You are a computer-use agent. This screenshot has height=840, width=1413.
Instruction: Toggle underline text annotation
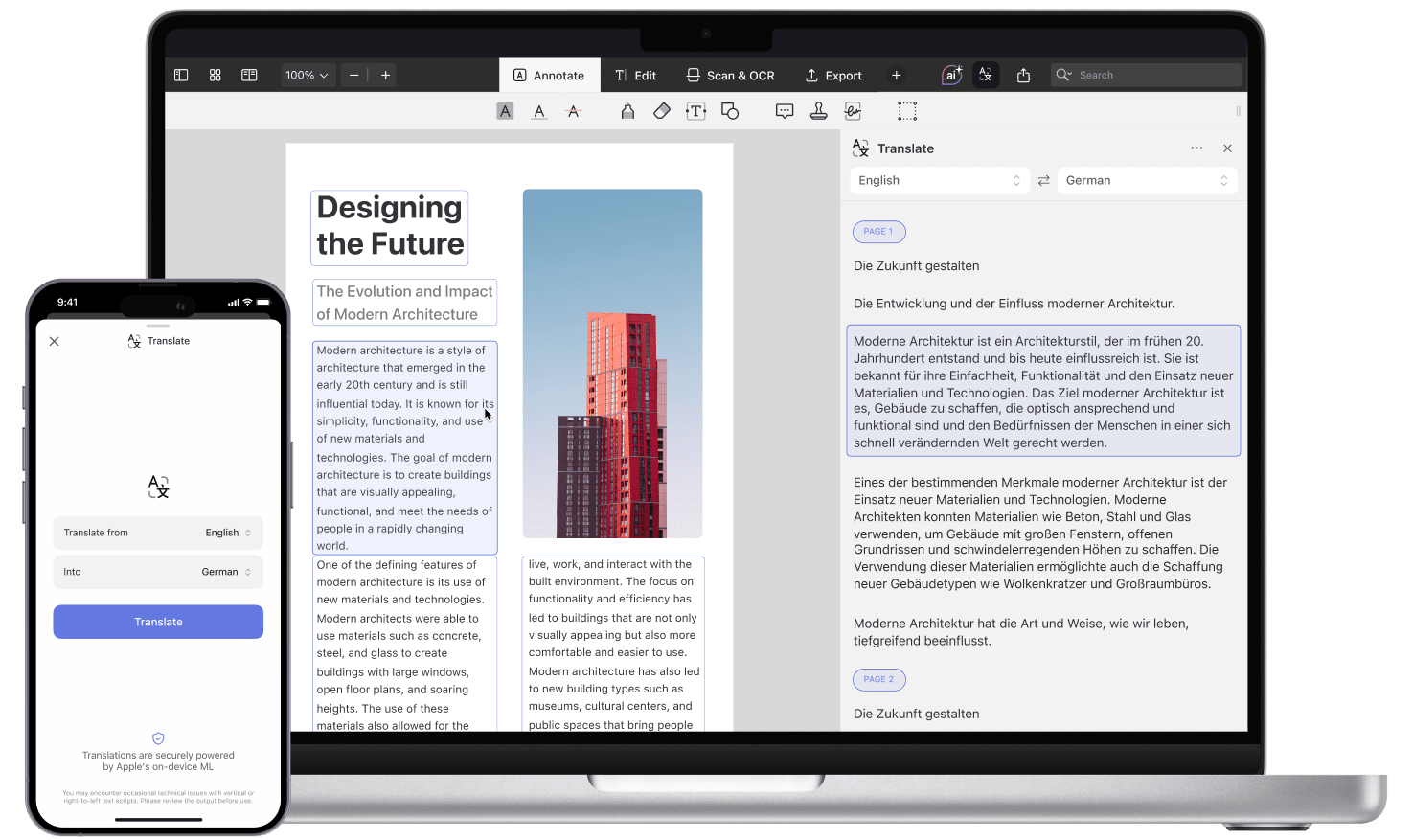pos(539,111)
